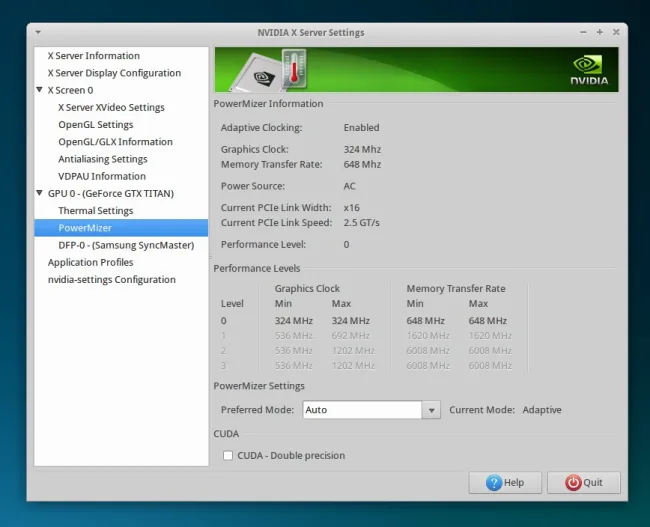This screenshot has height=527, width=650.
Task: Select X Screen 0 entry
Action: (x=70, y=90)
